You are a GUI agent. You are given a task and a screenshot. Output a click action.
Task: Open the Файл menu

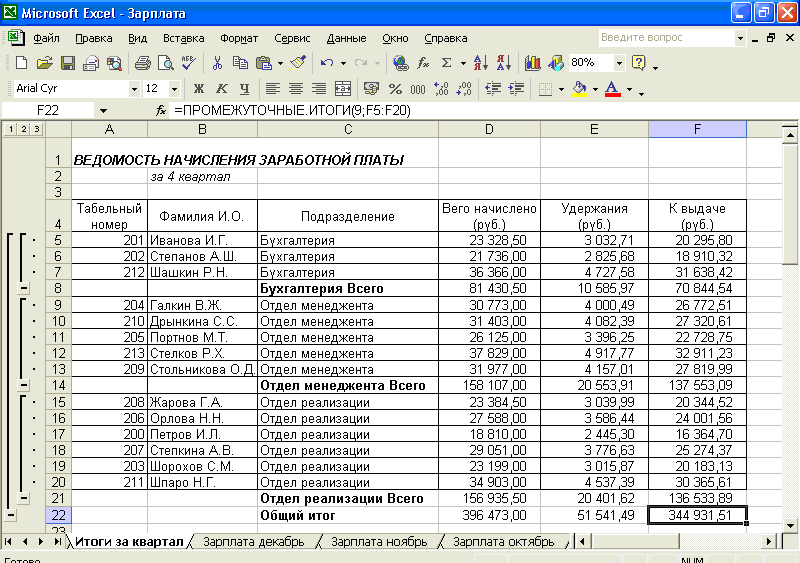click(x=46, y=38)
